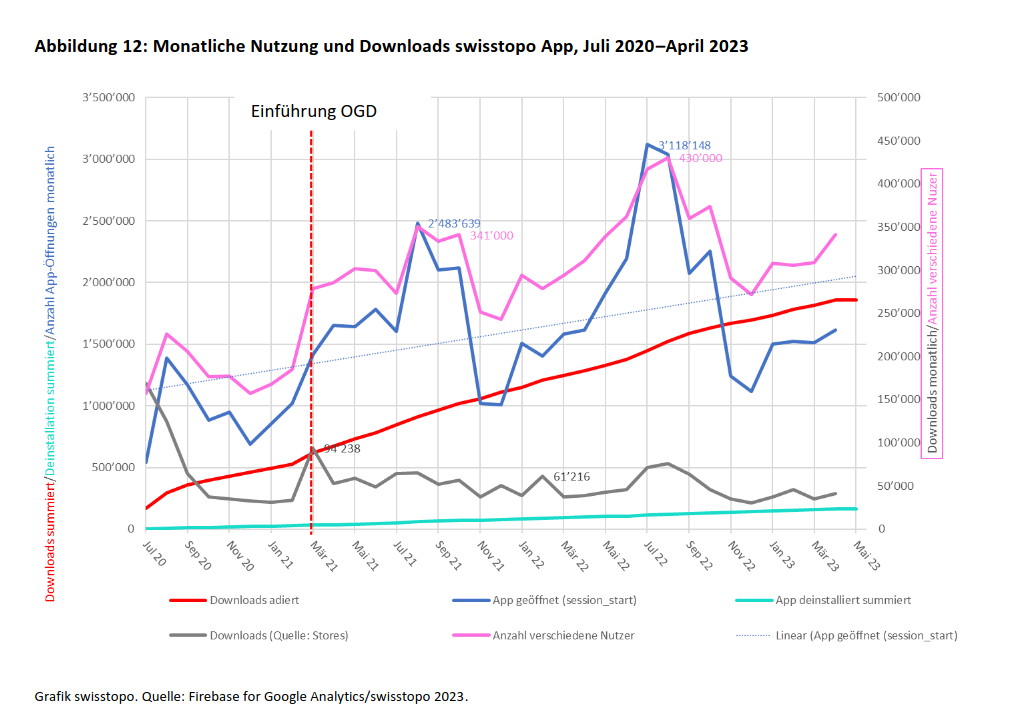This screenshot has height=722, width=1010.
Task: Click the left axis value 1'000'000
Action: [x=109, y=406]
